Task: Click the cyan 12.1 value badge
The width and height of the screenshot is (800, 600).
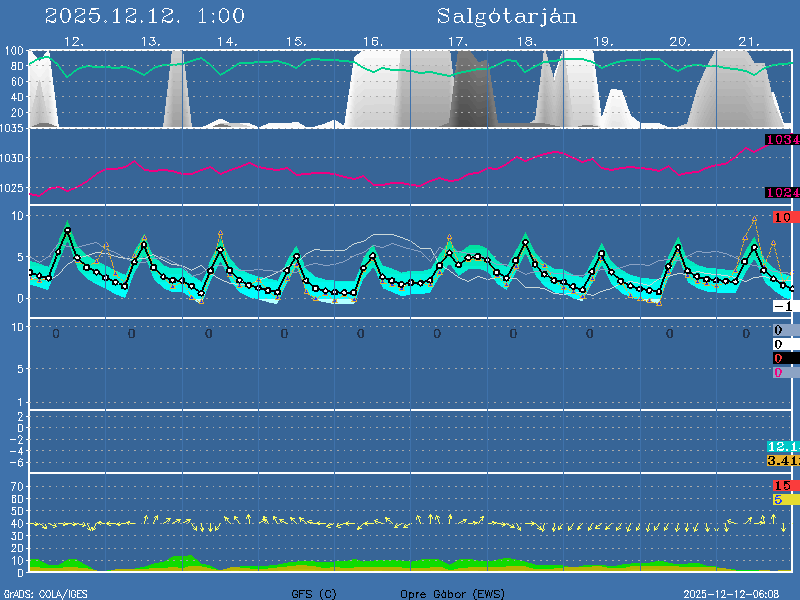Action: coord(781,446)
